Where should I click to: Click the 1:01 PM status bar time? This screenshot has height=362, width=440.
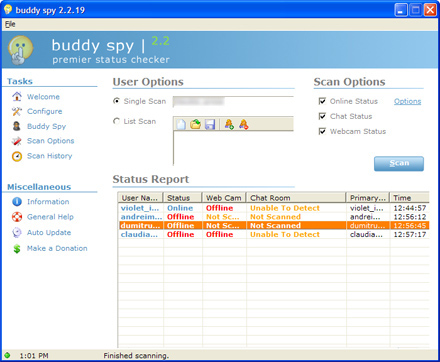click(34, 356)
